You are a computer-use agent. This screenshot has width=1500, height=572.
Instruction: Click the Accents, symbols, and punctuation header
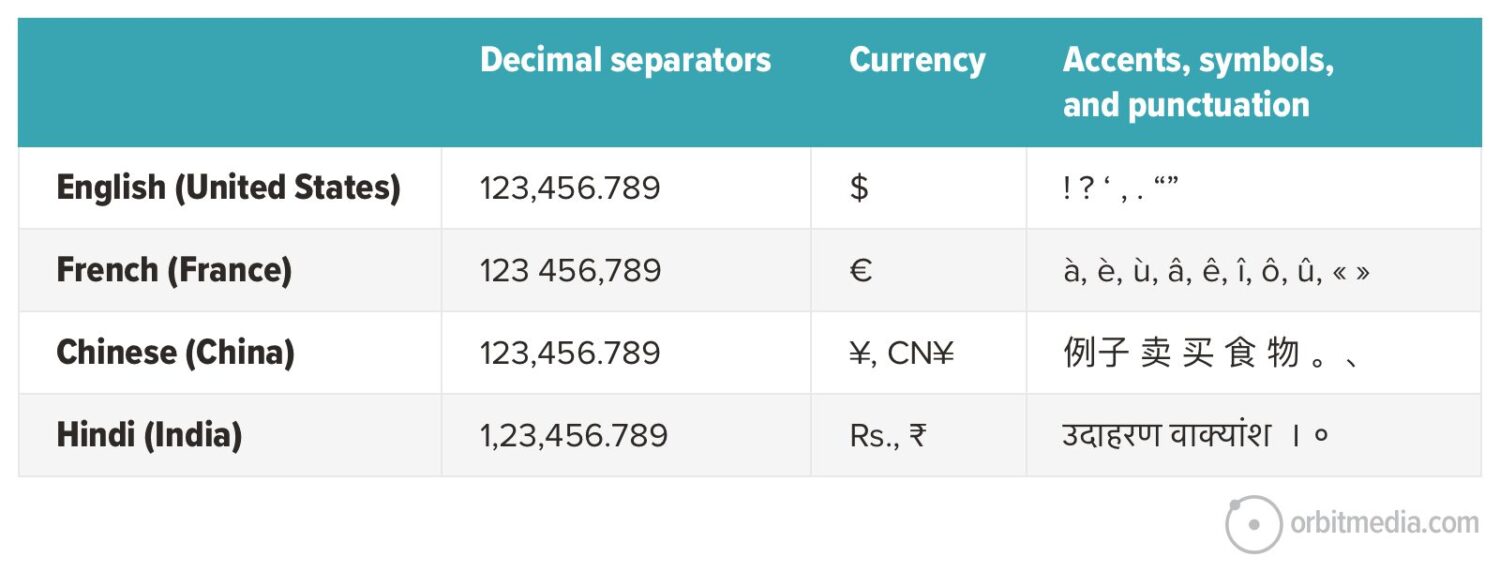tap(1197, 82)
